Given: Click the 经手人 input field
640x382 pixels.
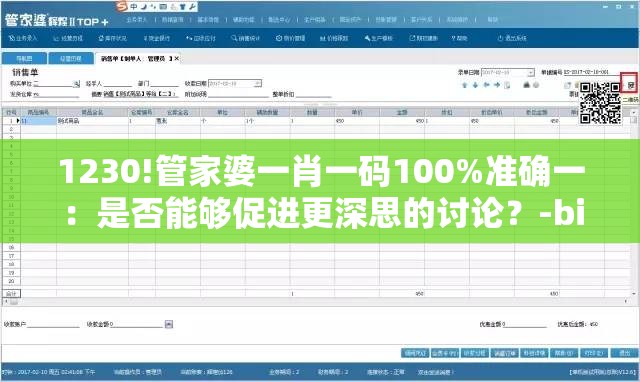Looking at the screenshot, I should (x=118, y=83).
